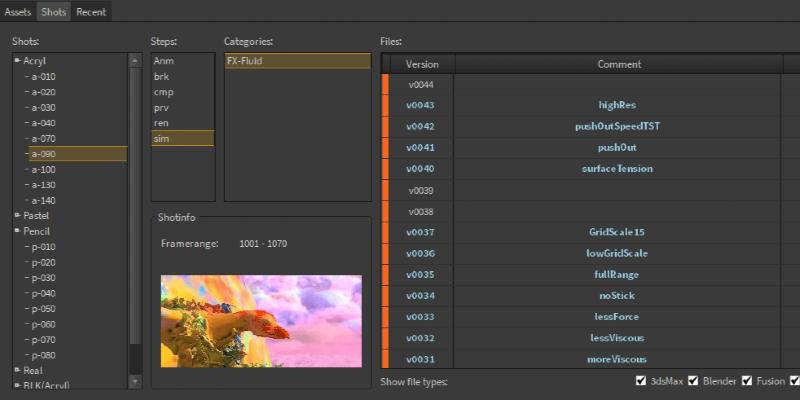The width and height of the screenshot is (800, 400).
Task: Click the shot preview thumbnail image
Action: [x=261, y=320]
